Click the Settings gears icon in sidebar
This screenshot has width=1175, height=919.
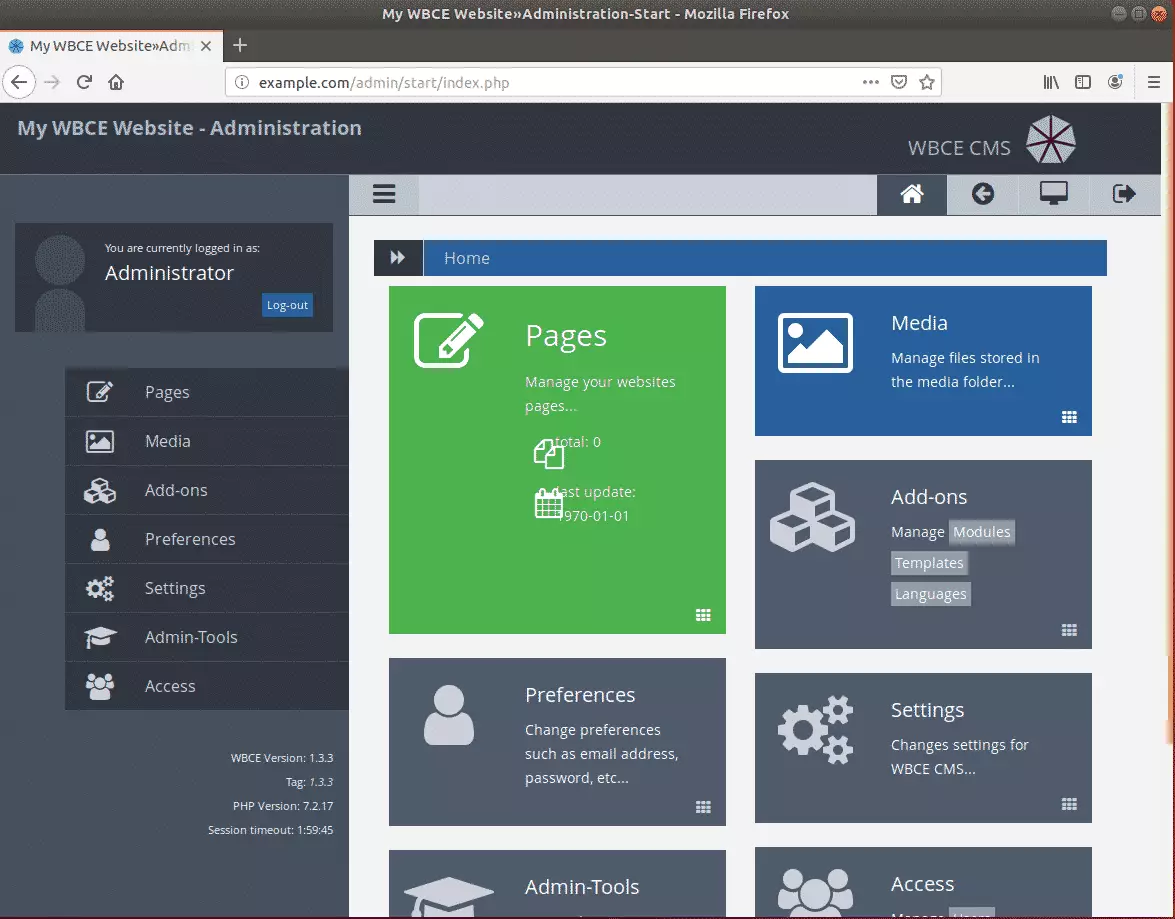(100, 588)
